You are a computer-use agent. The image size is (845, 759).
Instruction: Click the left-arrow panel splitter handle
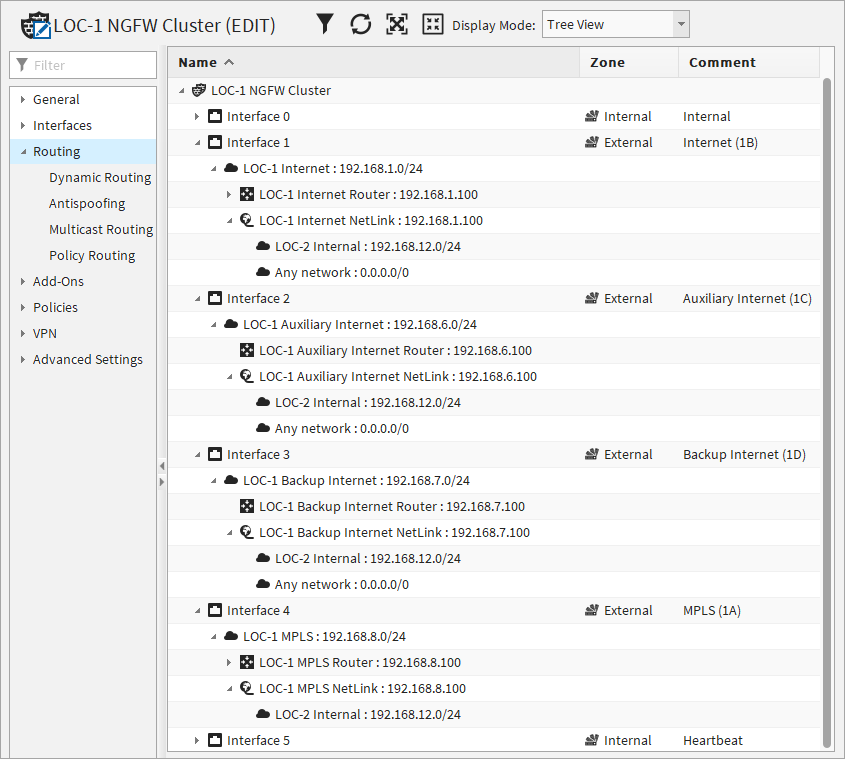coord(162,466)
